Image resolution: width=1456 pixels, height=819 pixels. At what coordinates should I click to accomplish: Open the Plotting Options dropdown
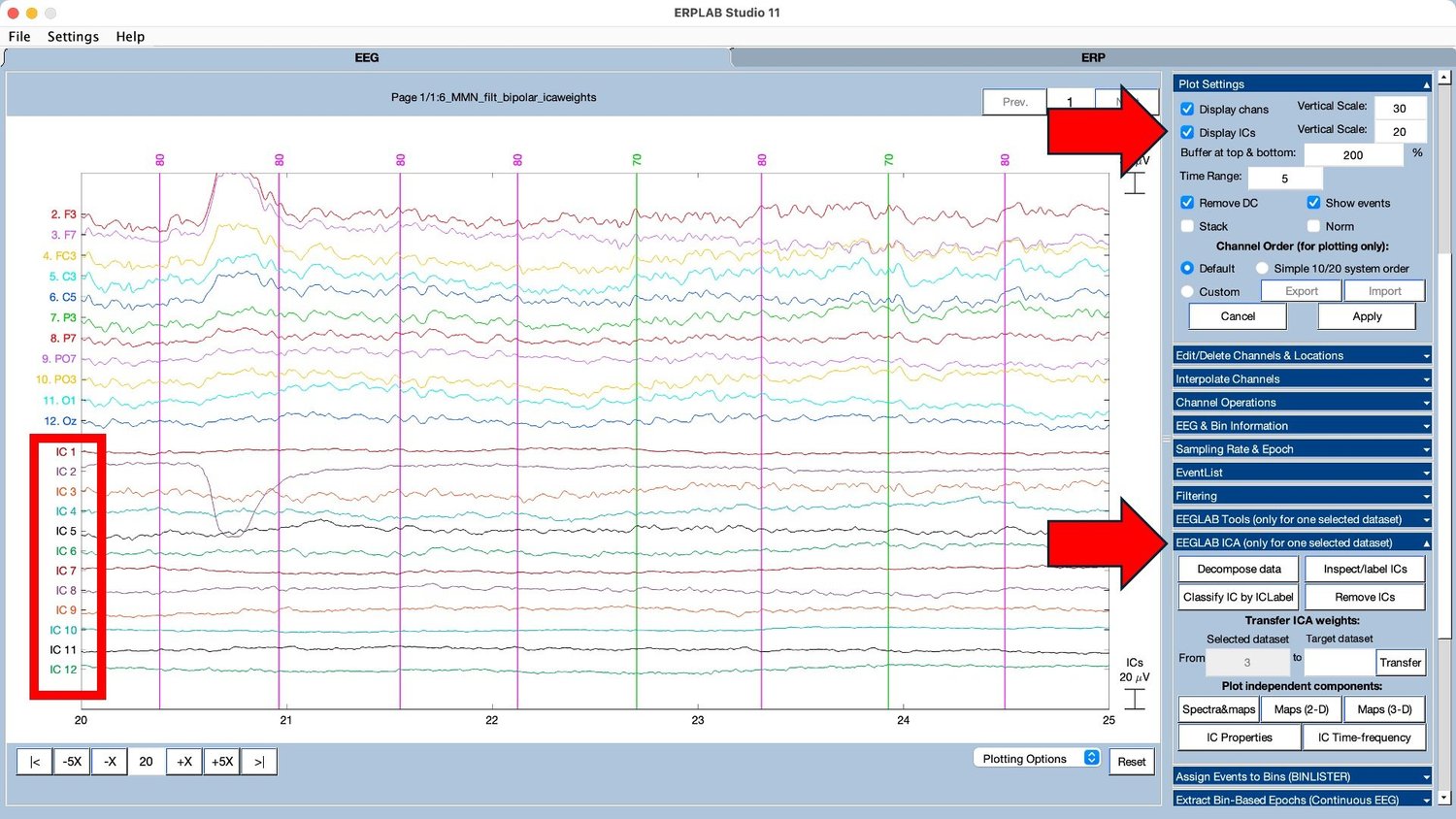[1037, 758]
